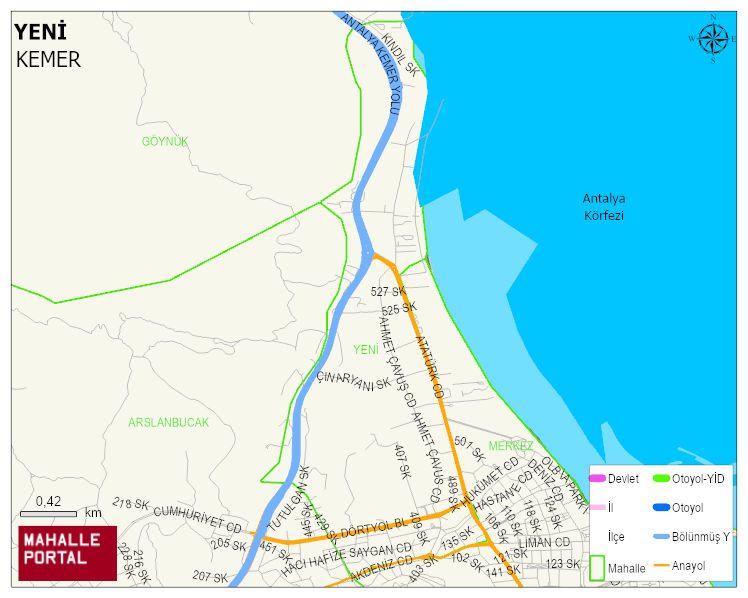This screenshot has height=598, width=748.
Task: Click the green Mahalle boundary legend box
Action: (597, 567)
